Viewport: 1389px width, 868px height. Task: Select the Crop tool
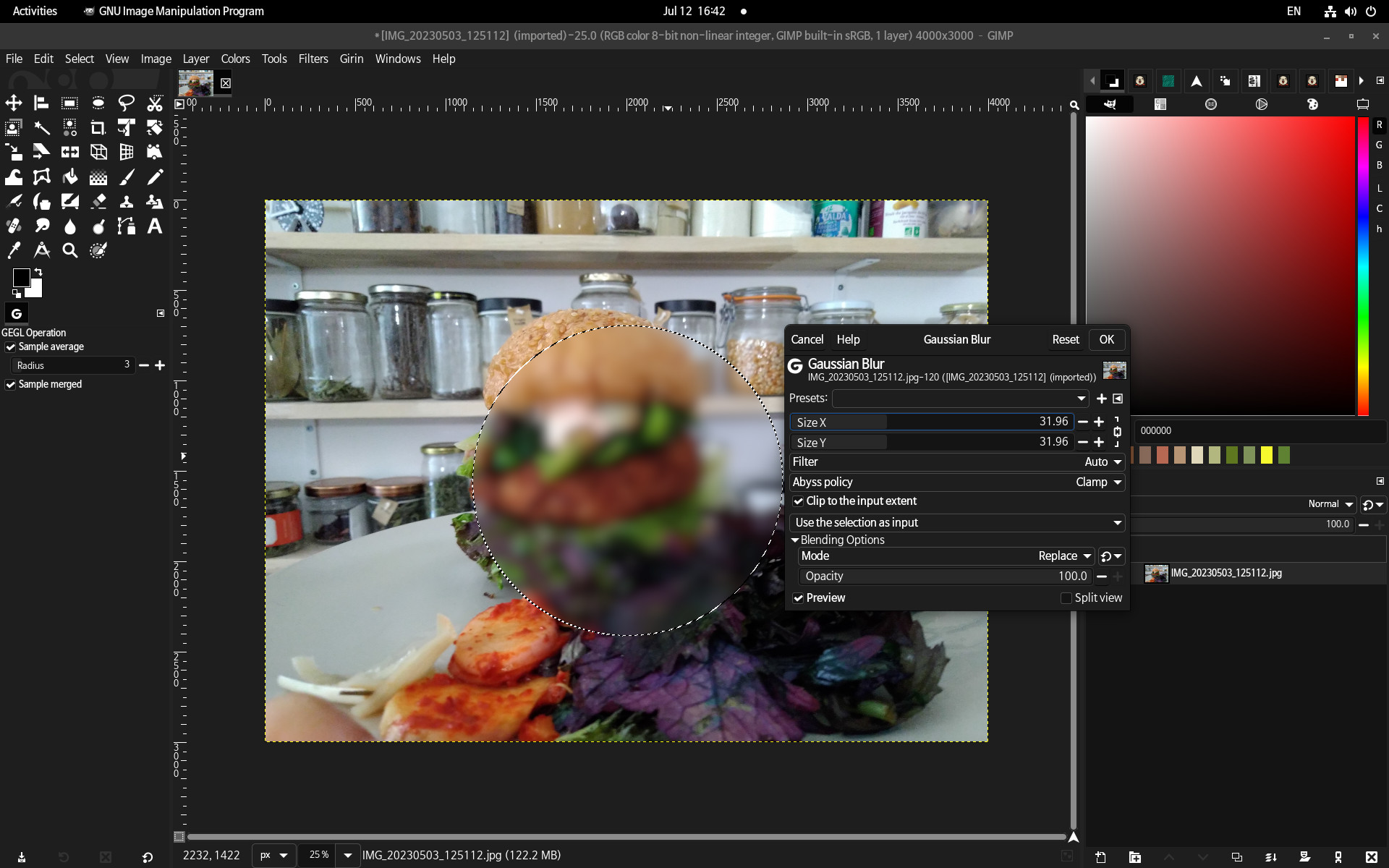(x=98, y=128)
